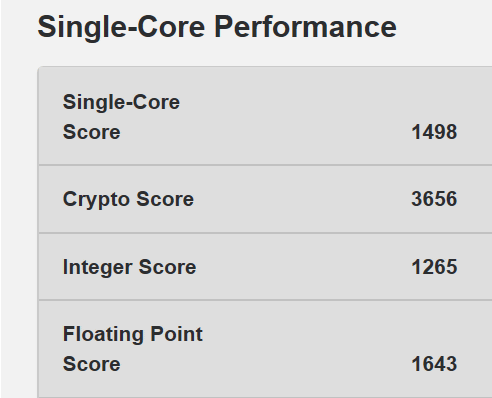Click the Single-Core Performance heading
Screen dimensions: 492x398
[217, 28]
